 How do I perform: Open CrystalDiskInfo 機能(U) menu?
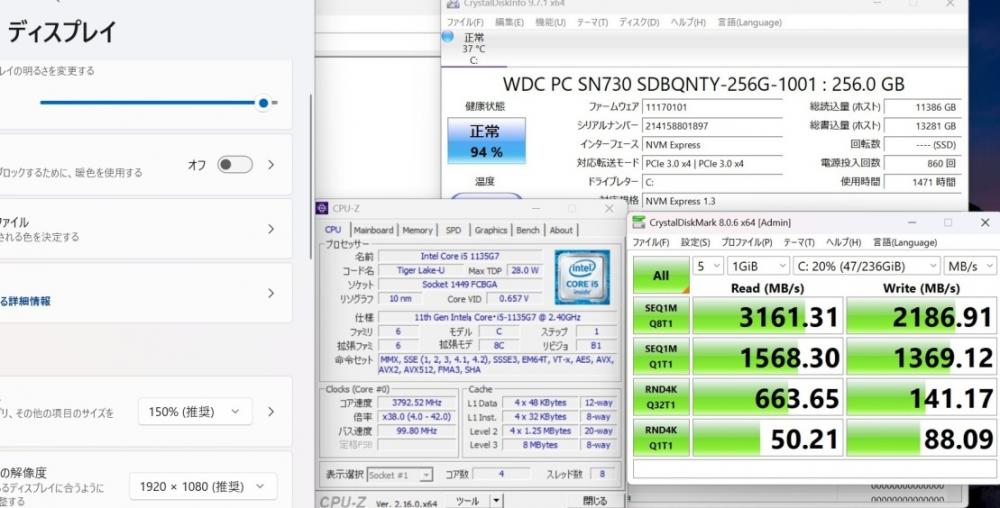coord(550,22)
